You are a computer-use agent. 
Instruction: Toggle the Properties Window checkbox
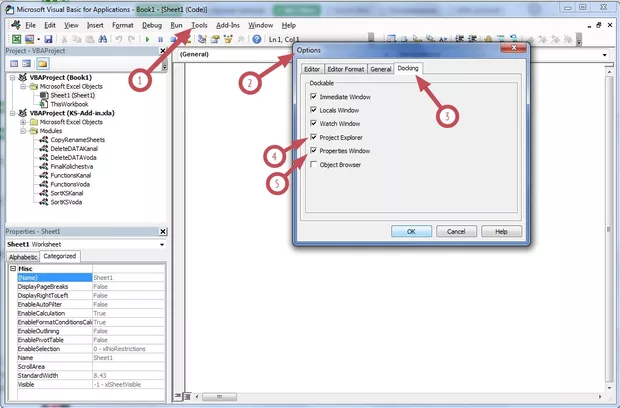click(x=314, y=151)
